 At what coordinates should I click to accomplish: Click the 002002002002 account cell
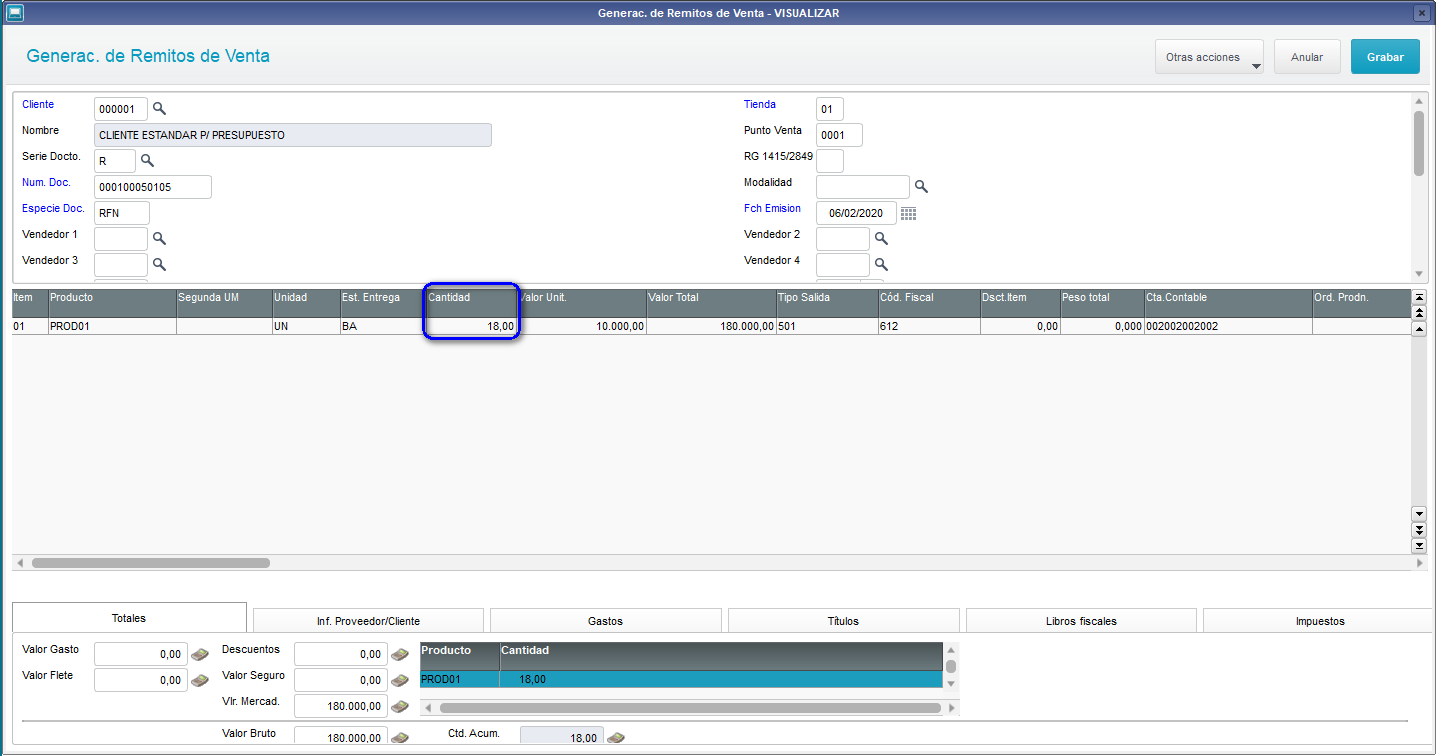(x=1228, y=326)
